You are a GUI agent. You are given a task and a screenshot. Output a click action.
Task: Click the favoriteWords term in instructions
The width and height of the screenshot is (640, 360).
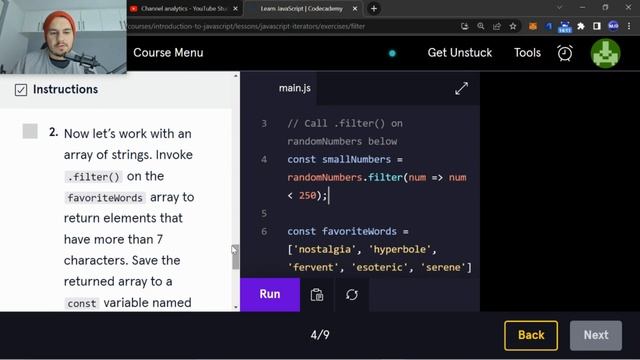point(105,198)
